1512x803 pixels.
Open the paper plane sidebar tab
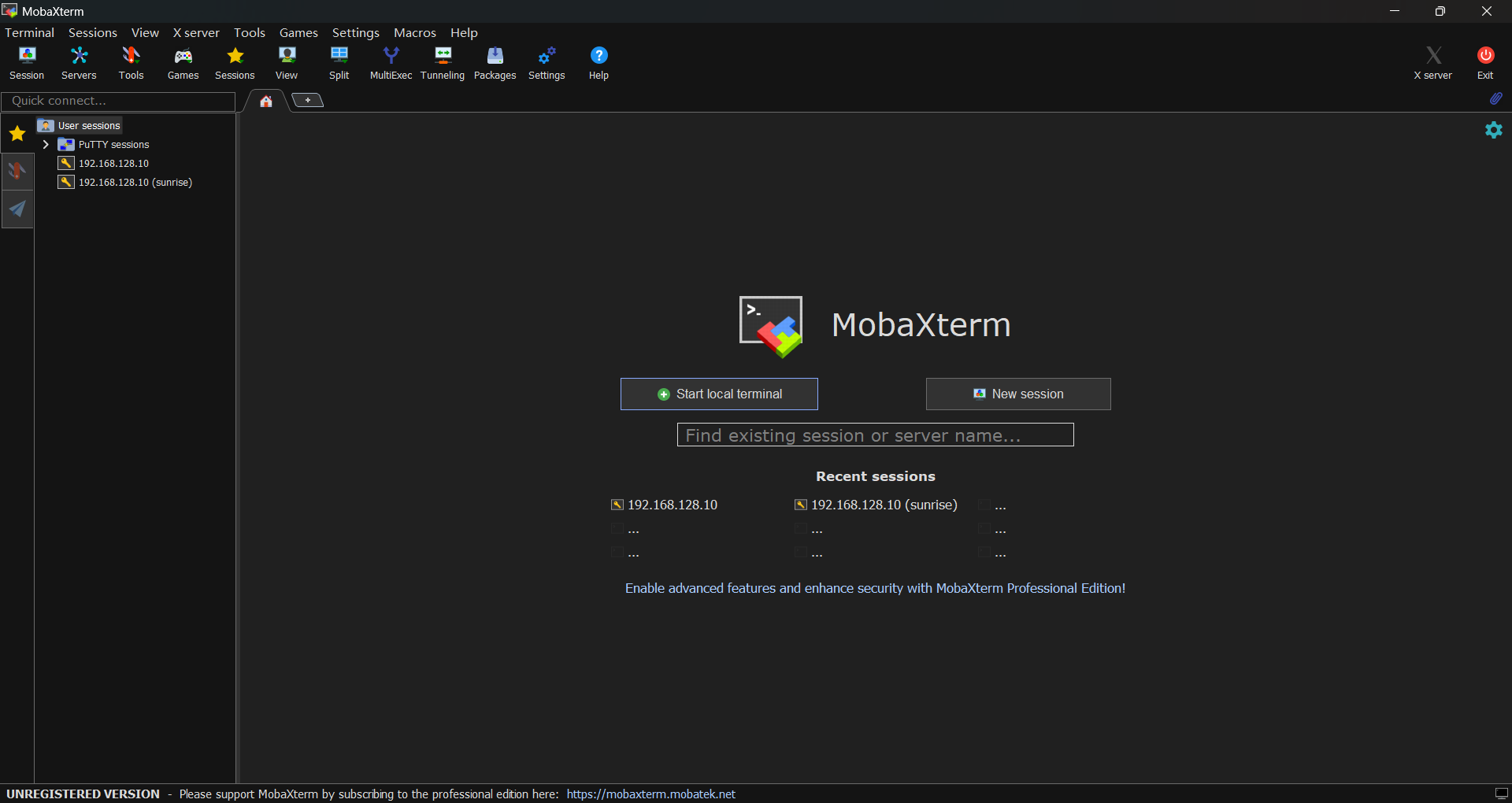click(x=17, y=209)
